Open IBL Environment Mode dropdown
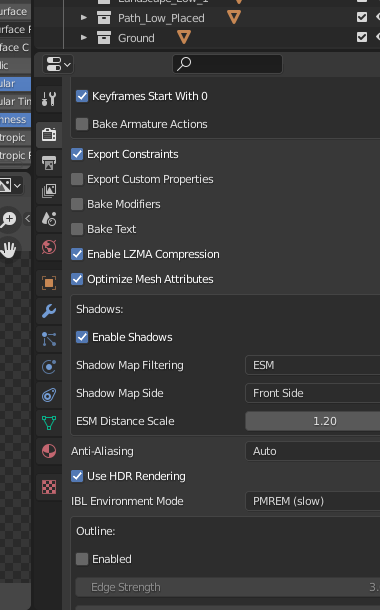The width and height of the screenshot is (380, 610). [x=313, y=501]
